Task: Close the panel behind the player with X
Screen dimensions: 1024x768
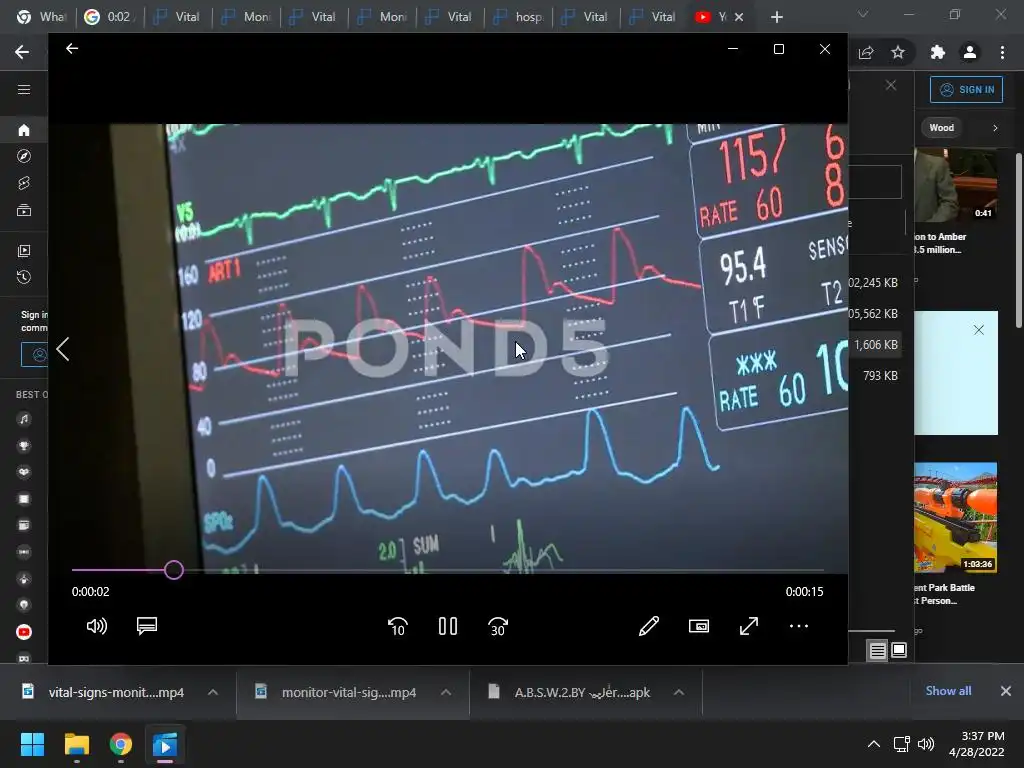Action: 891,86
